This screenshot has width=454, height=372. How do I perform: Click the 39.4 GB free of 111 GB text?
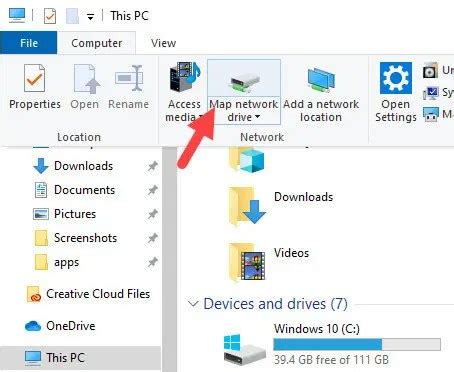tap(331, 360)
